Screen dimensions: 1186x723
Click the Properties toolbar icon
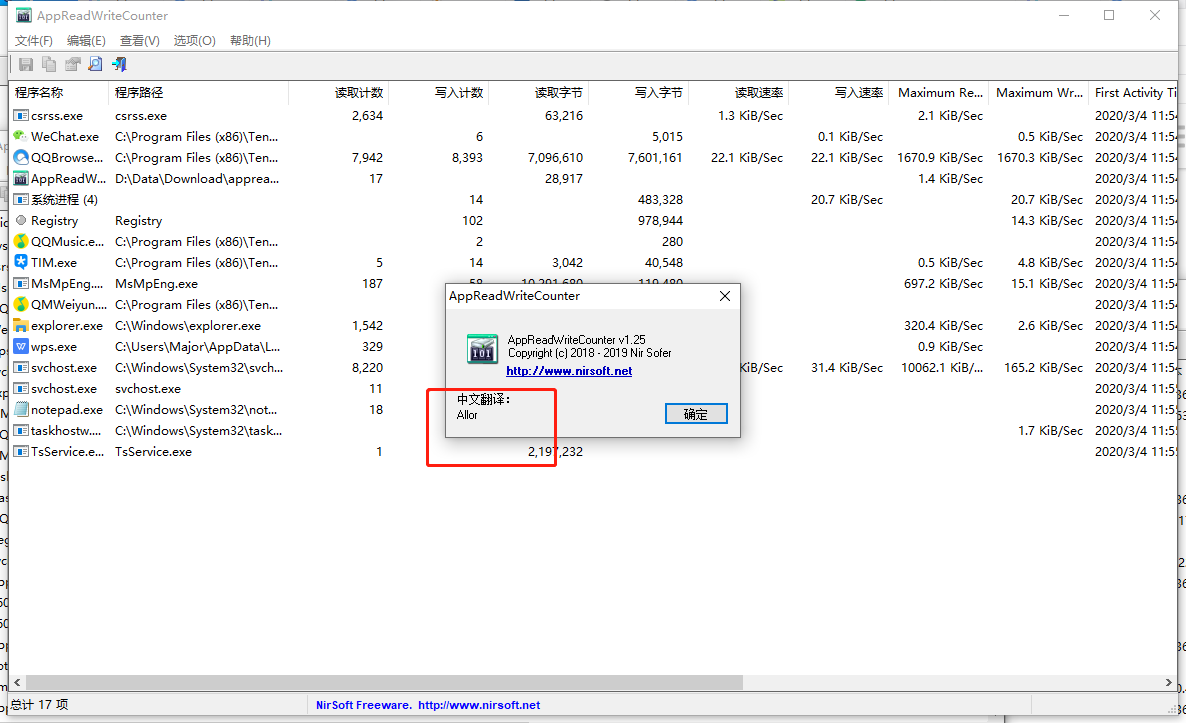tap(73, 64)
